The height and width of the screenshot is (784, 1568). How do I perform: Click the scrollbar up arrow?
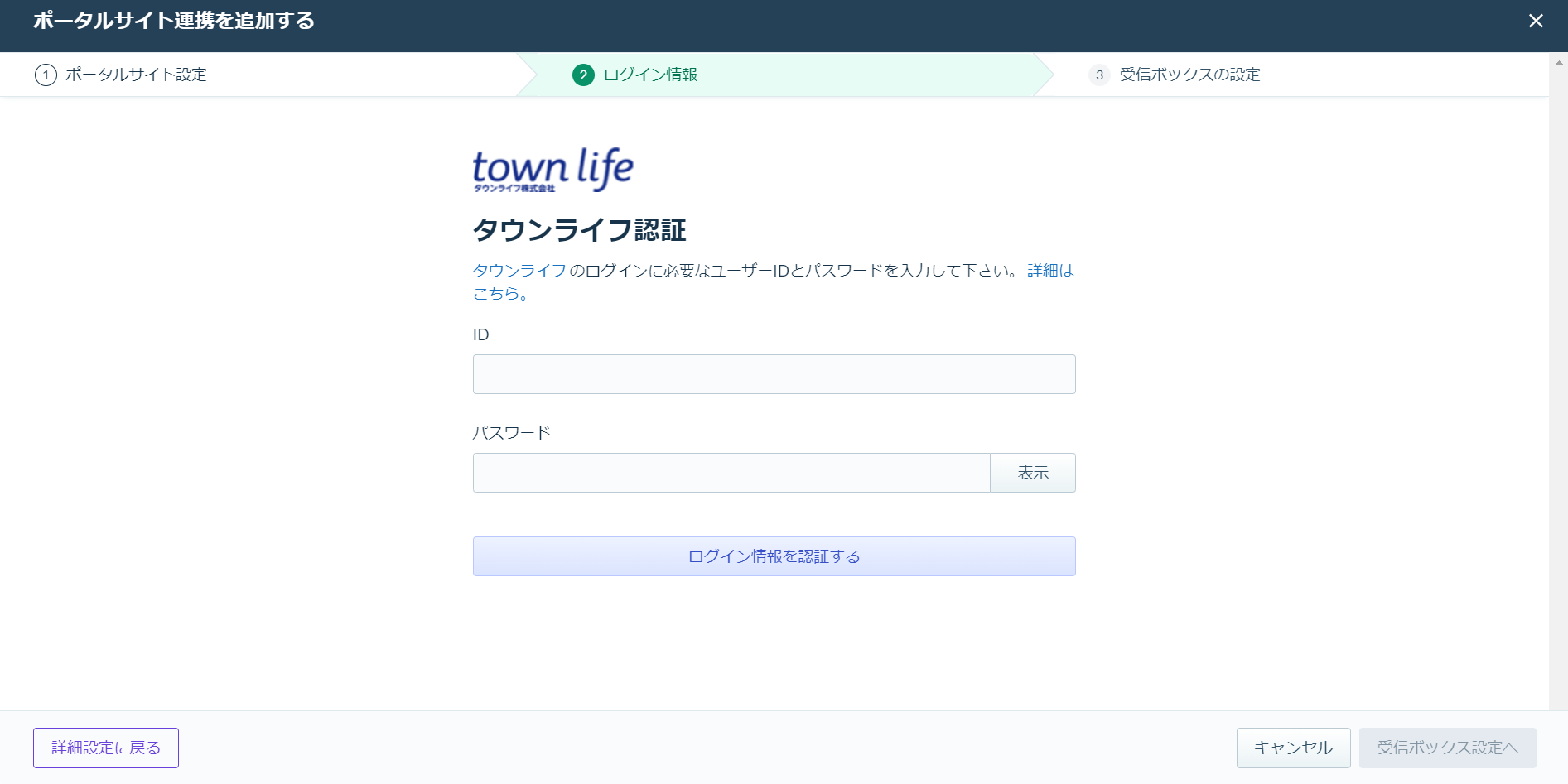1559,63
